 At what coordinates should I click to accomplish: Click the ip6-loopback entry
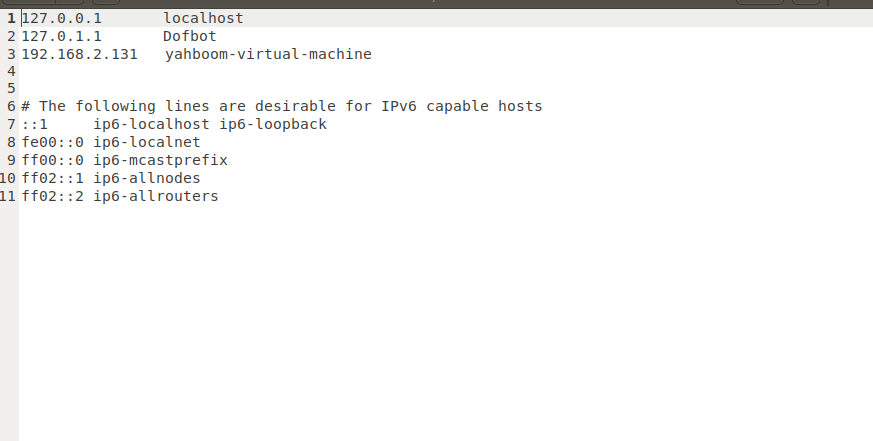pos(273,124)
